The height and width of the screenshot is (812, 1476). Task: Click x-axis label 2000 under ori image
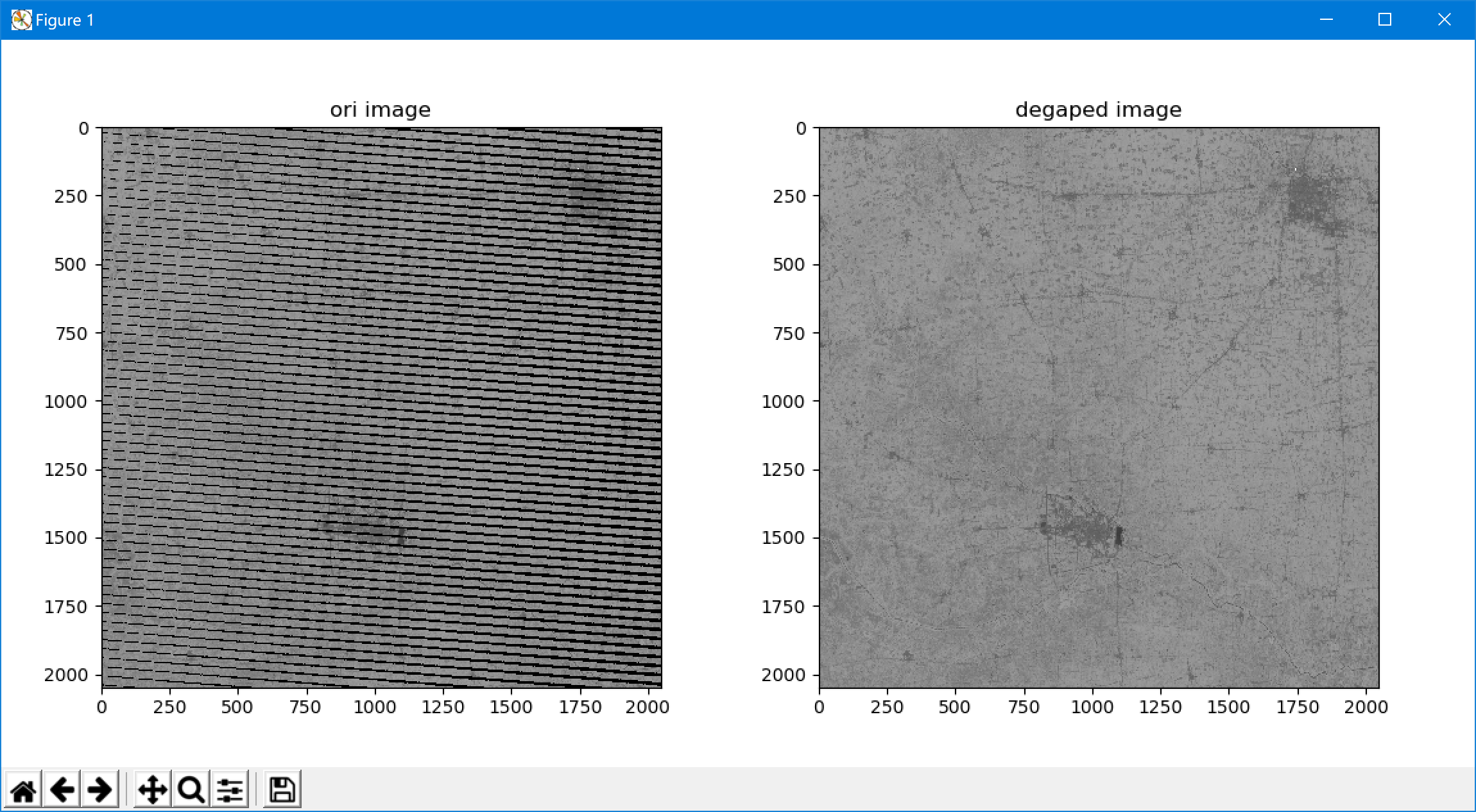click(647, 707)
